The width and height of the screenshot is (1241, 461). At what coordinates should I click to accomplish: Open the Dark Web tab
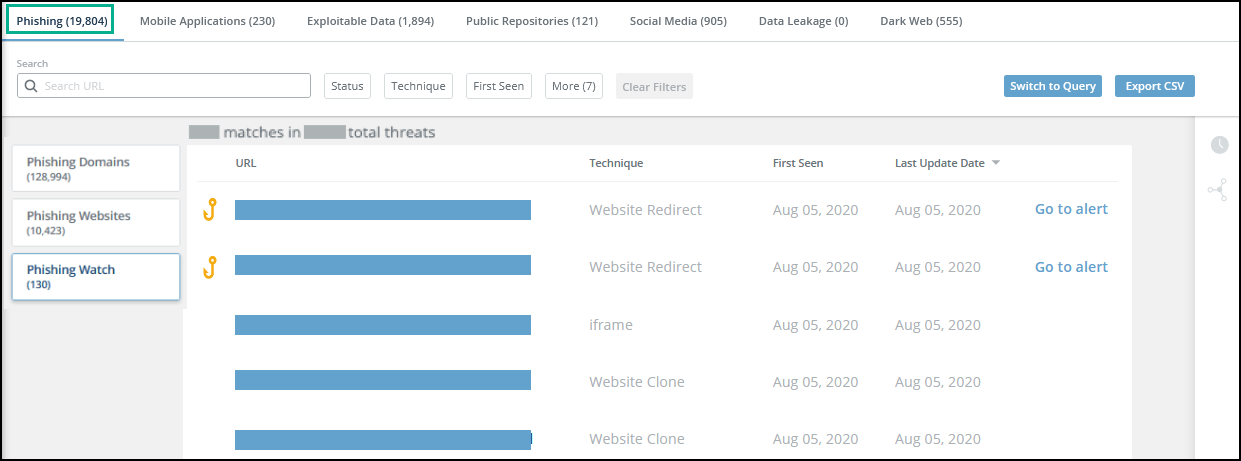click(921, 21)
